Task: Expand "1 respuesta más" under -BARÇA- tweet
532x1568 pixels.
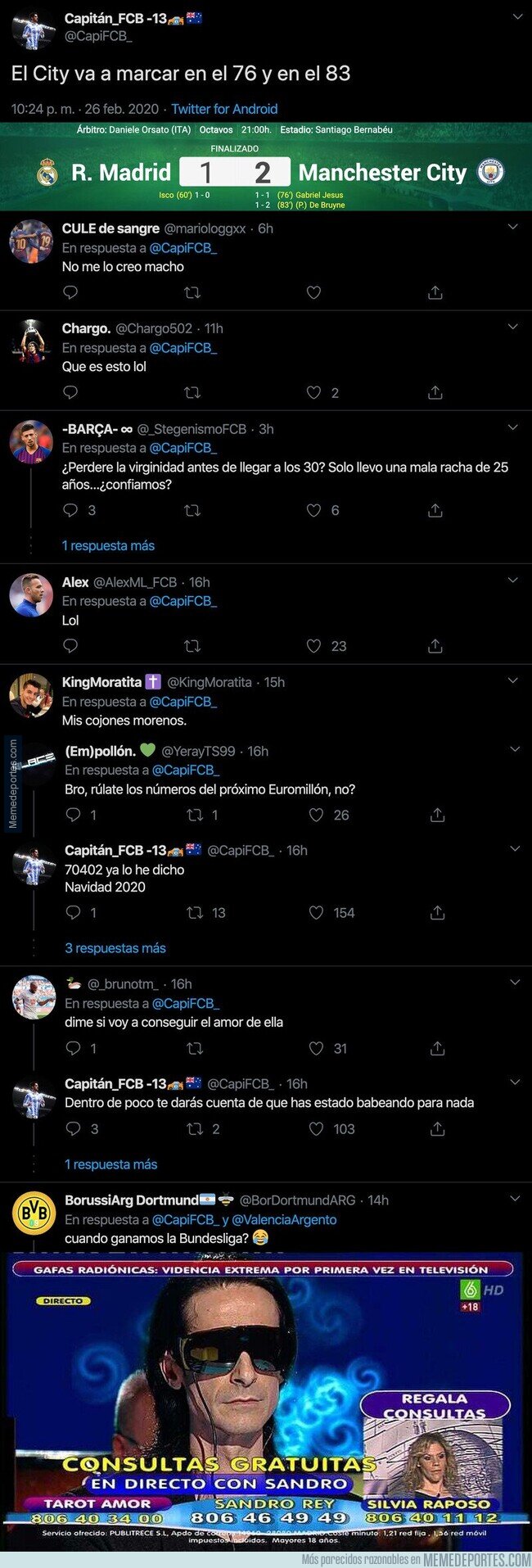Action: [x=108, y=545]
